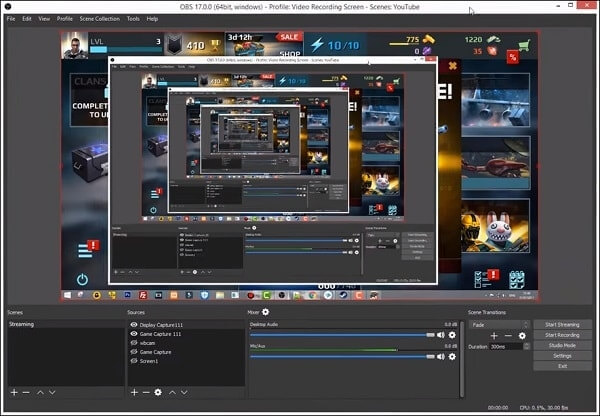Image resolution: width=600 pixels, height=416 pixels.
Task: Add a new source with the plus icon
Action: 134,392
